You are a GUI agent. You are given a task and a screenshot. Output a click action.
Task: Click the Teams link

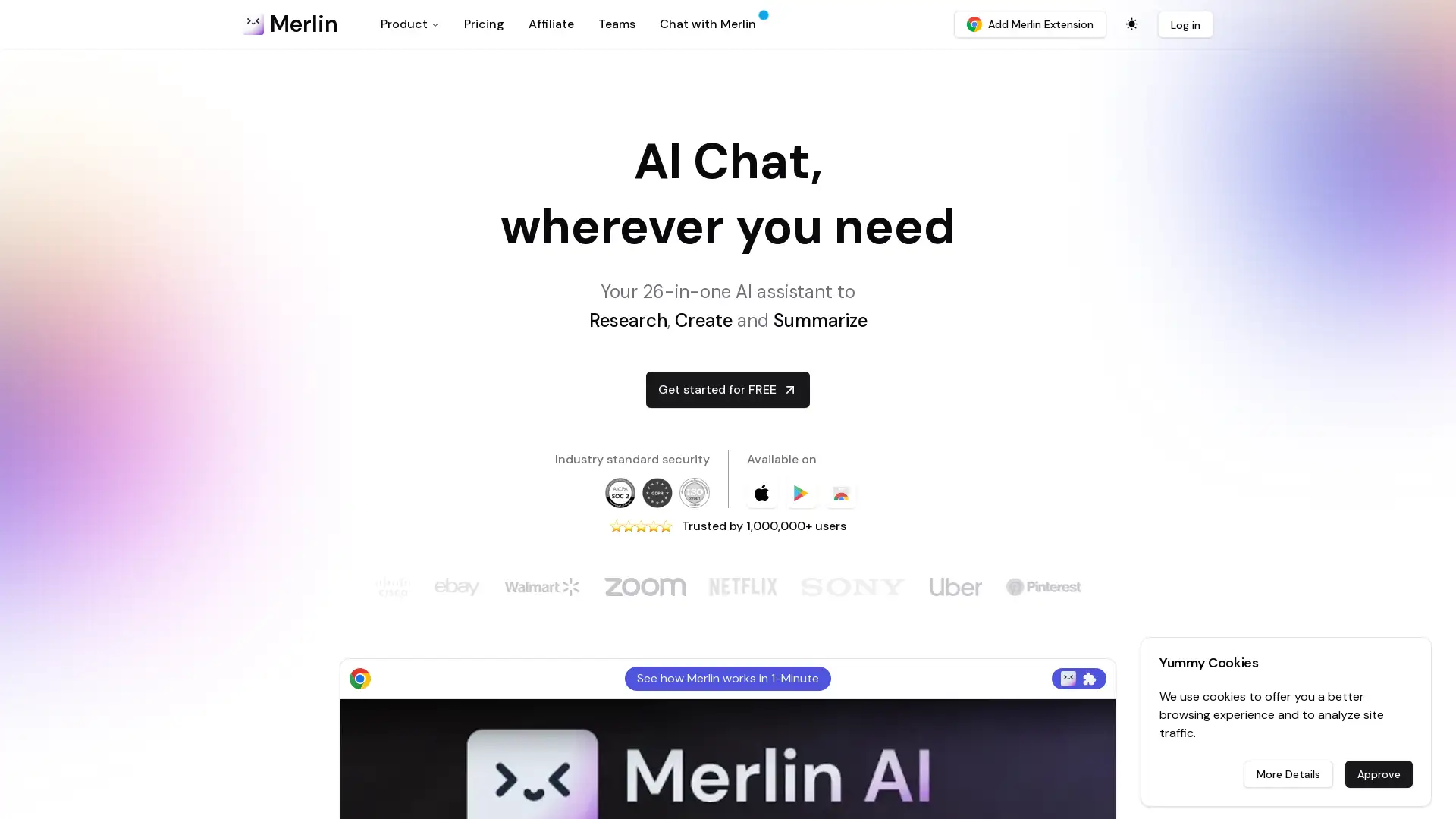pos(617,24)
